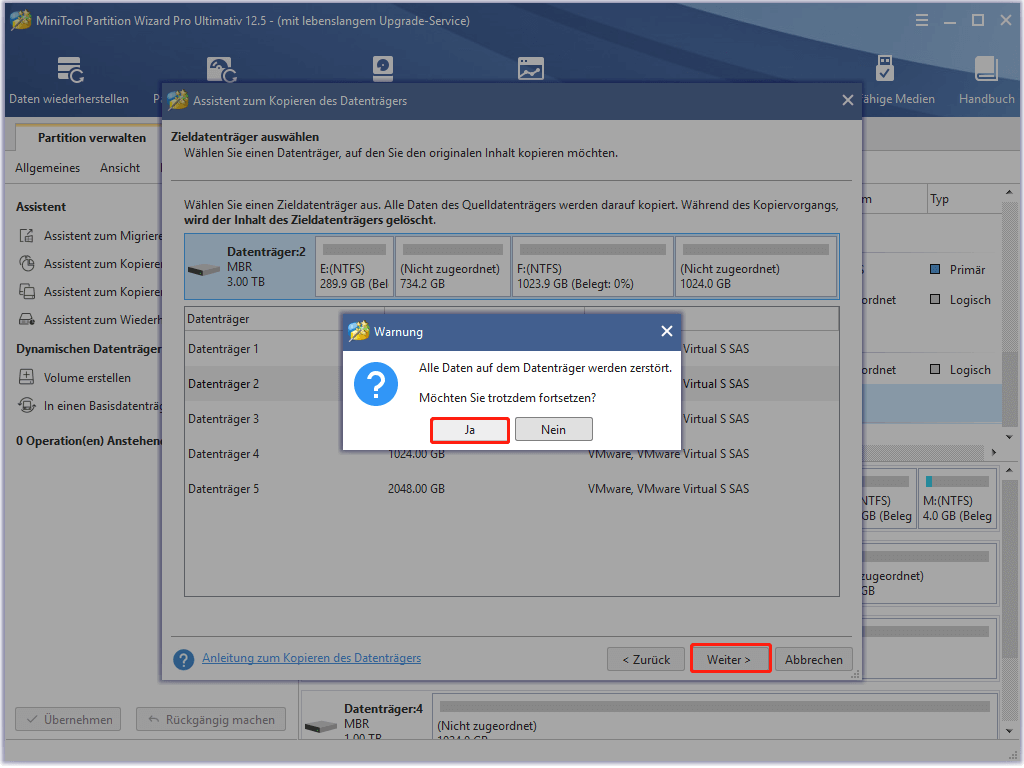Click the Zurück button
1024x768 pixels.
pyautogui.click(x=645, y=660)
